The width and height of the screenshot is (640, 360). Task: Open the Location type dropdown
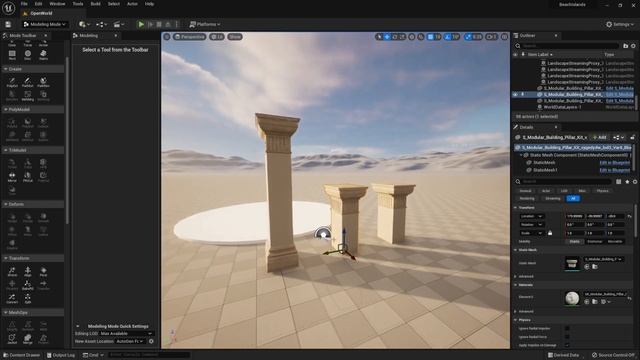(x=531, y=216)
